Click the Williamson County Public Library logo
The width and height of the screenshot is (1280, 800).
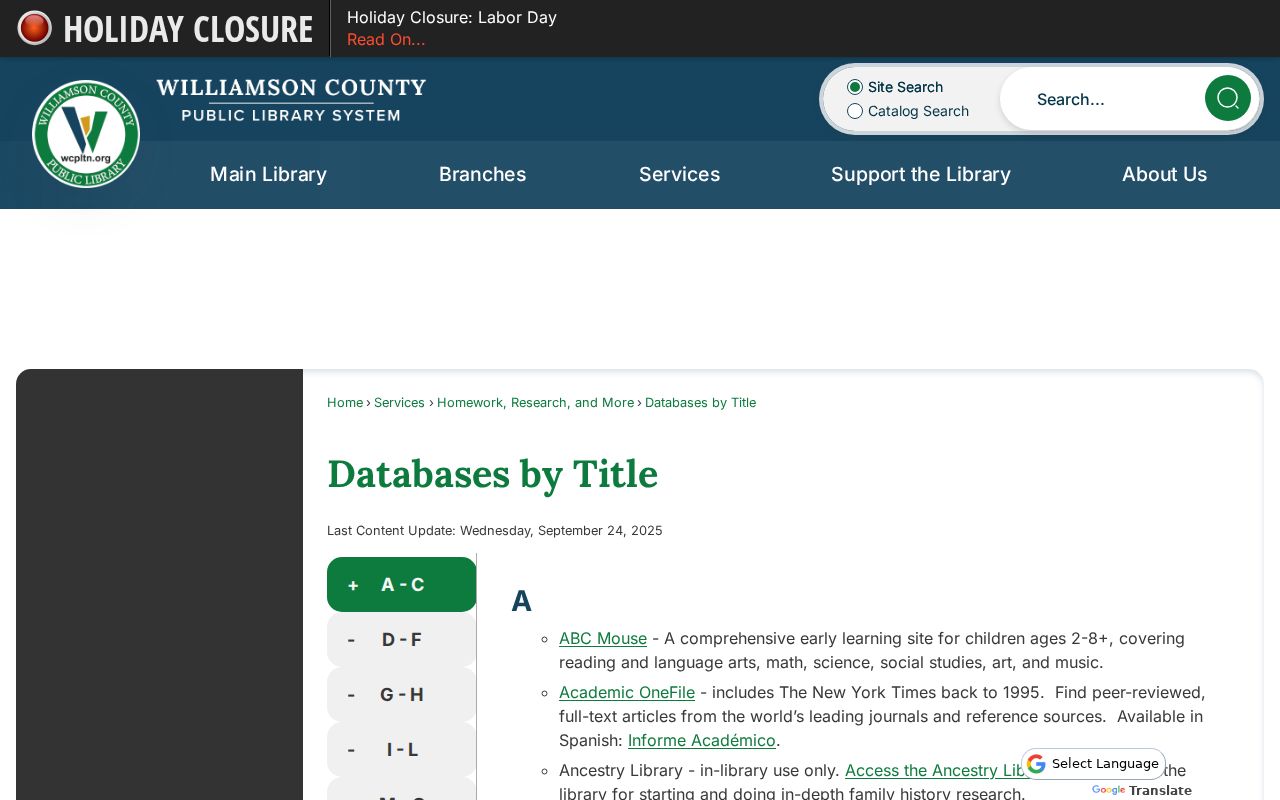(x=86, y=134)
